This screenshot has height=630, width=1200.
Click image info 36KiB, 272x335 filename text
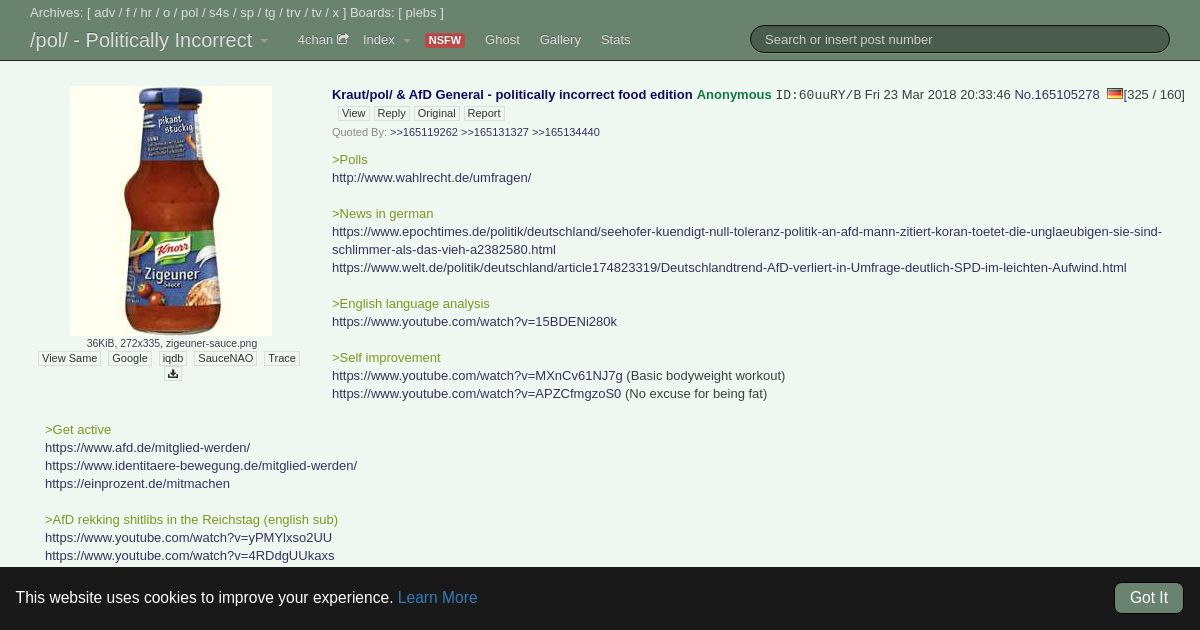click(x=171, y=343)
